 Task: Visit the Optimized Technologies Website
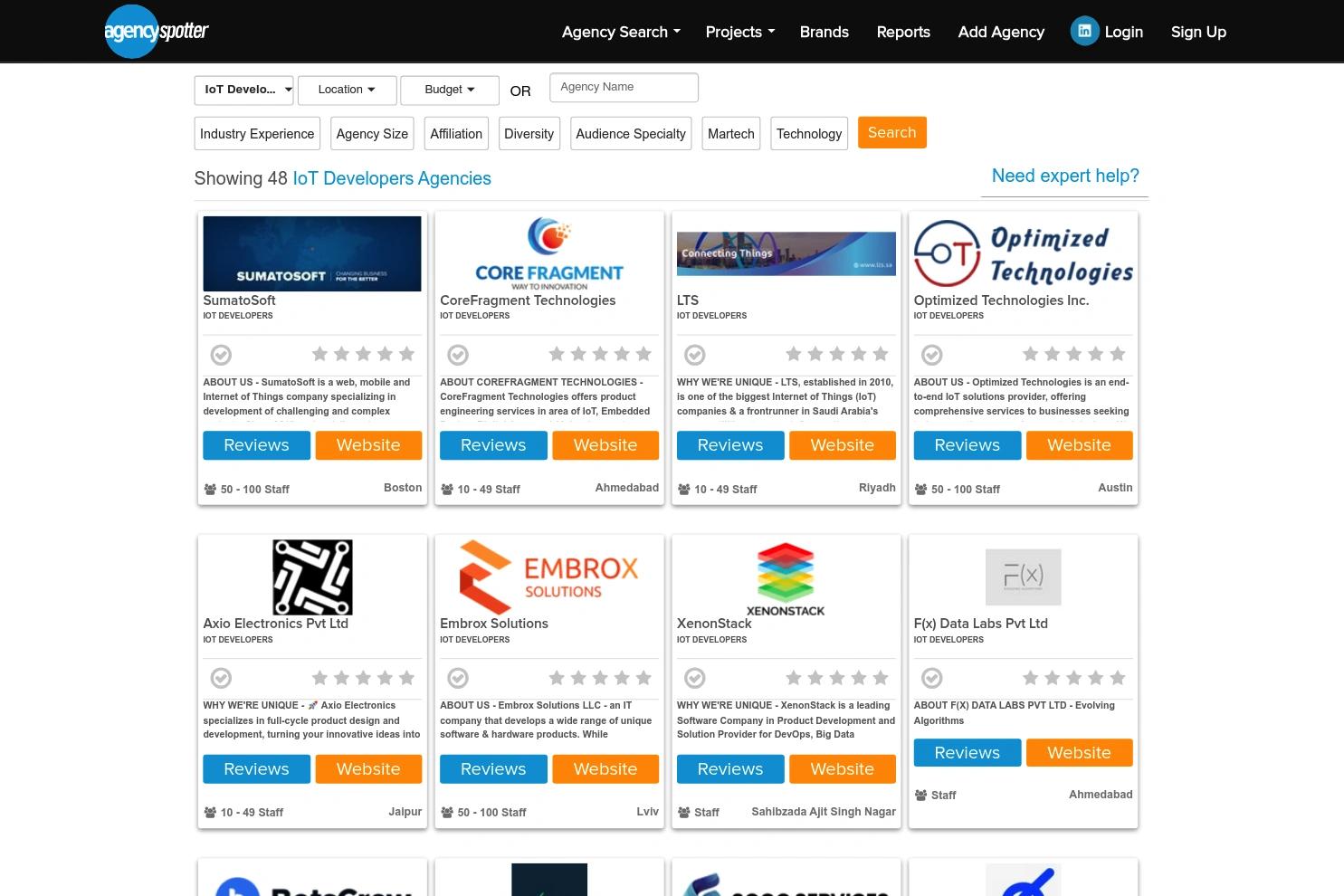(1079, 445)
